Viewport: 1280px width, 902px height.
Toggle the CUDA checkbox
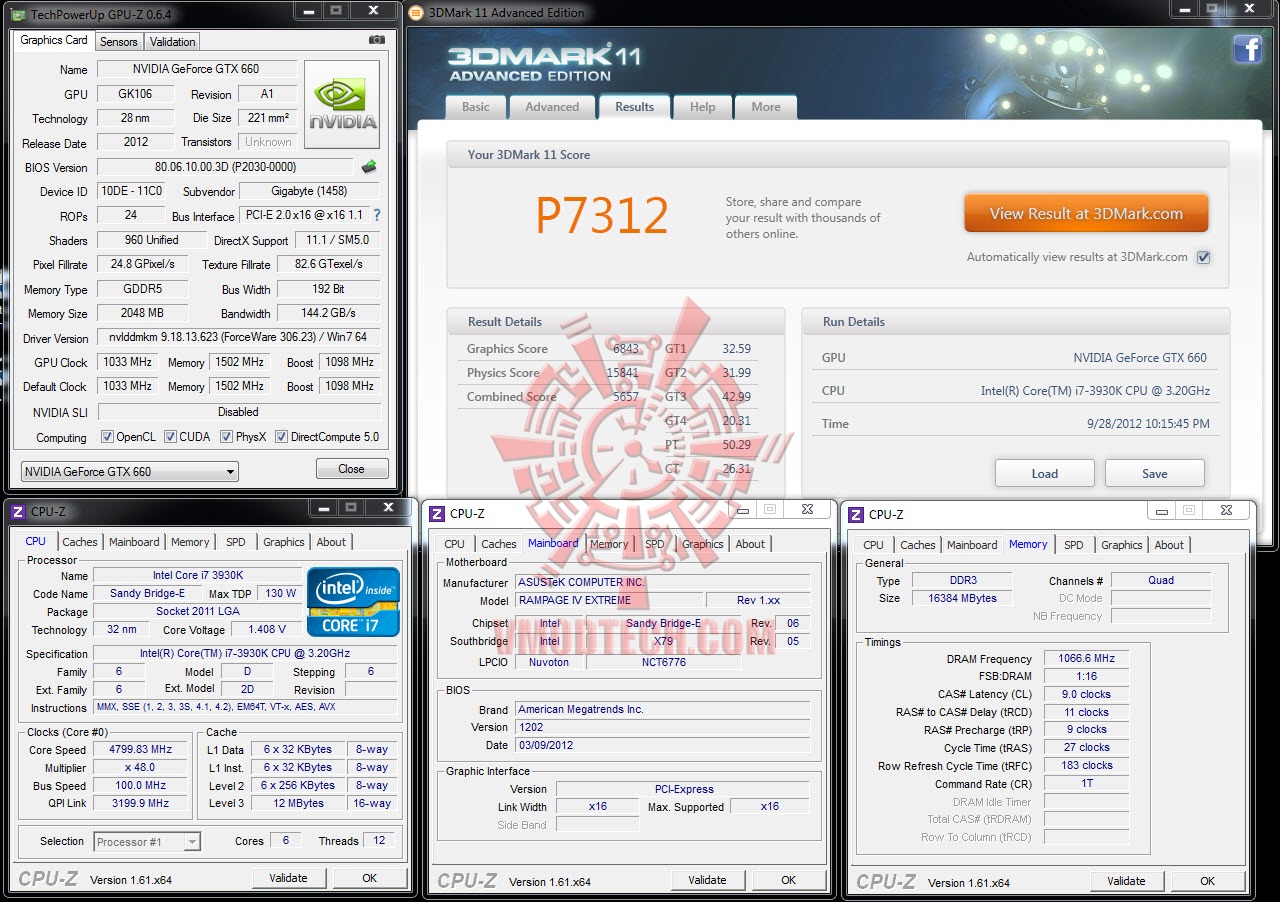point(171,437)
